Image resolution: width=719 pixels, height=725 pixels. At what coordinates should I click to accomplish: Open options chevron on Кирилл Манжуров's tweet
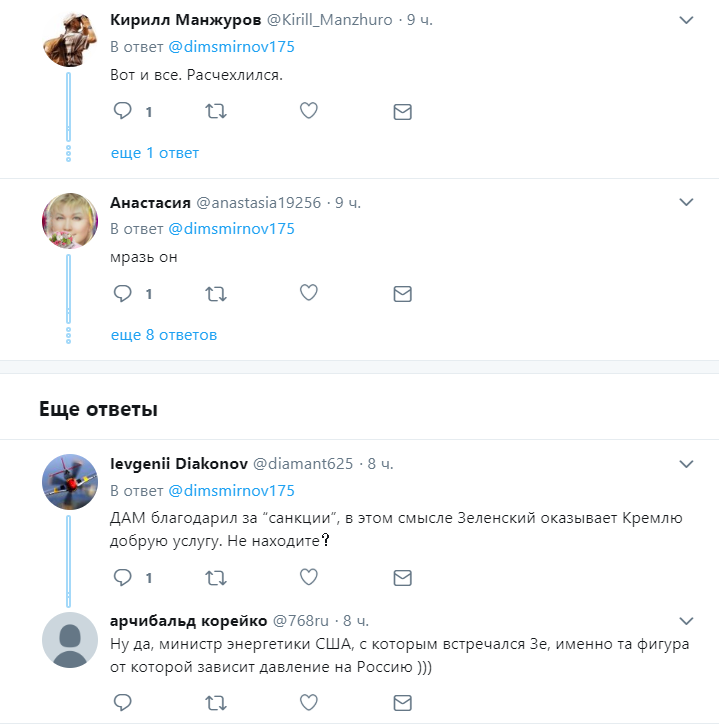[x=686, y=20]
